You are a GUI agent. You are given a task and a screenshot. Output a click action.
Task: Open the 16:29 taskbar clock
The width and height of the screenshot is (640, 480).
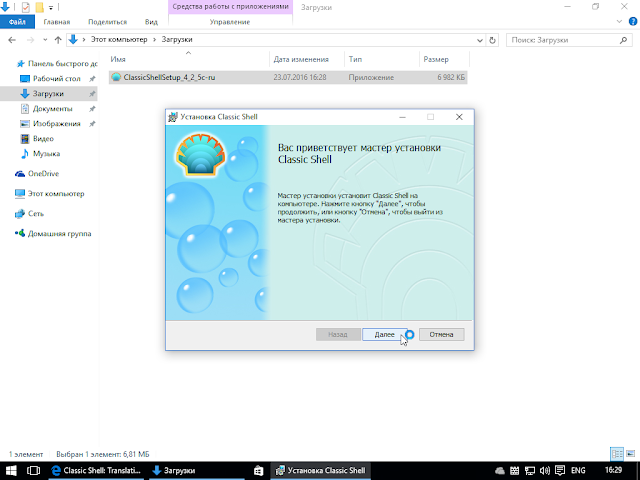pos(613,471)
